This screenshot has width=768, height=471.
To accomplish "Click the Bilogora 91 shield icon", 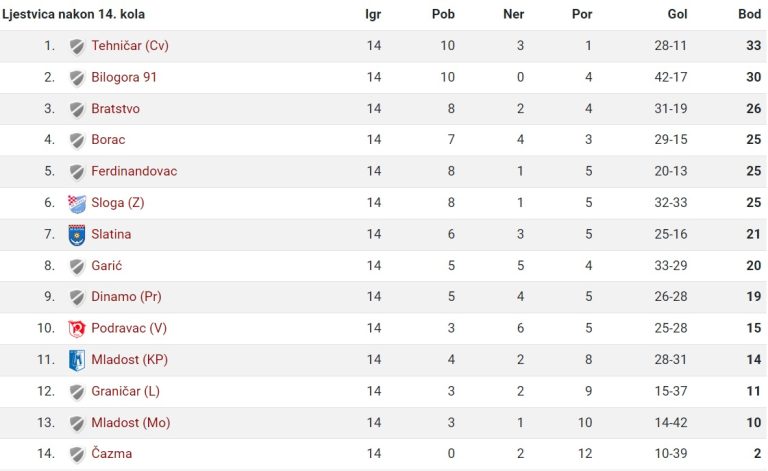I will point(77,78).
